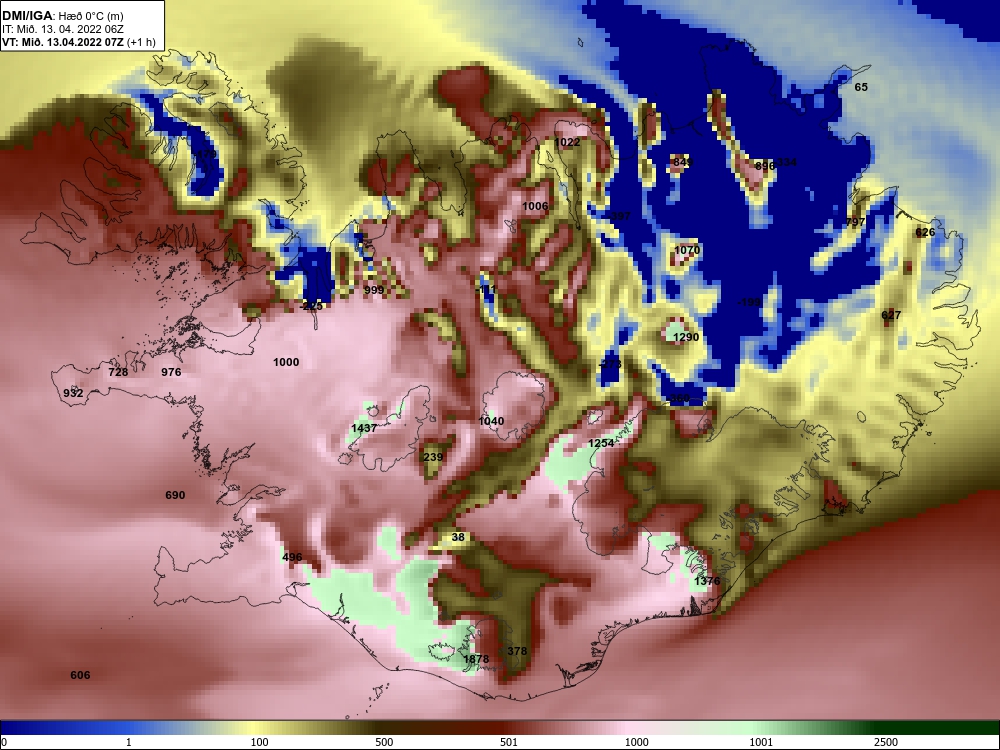Click the 932 value on the map
This screenshot has width=1000, height=750.
coord(73,393)
